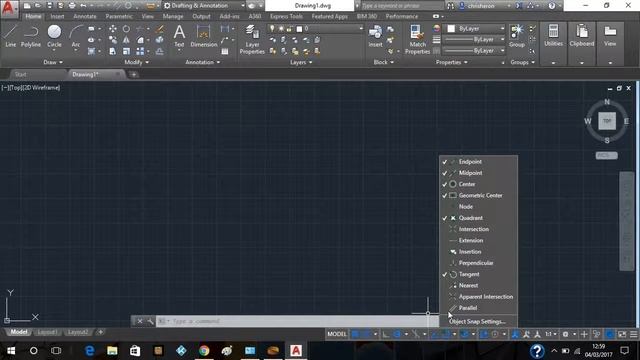The width and height of the screenshot is (640, 360).
Task: Open the Drafting & Annotation workspace dropdown
Action: [204, 6]
